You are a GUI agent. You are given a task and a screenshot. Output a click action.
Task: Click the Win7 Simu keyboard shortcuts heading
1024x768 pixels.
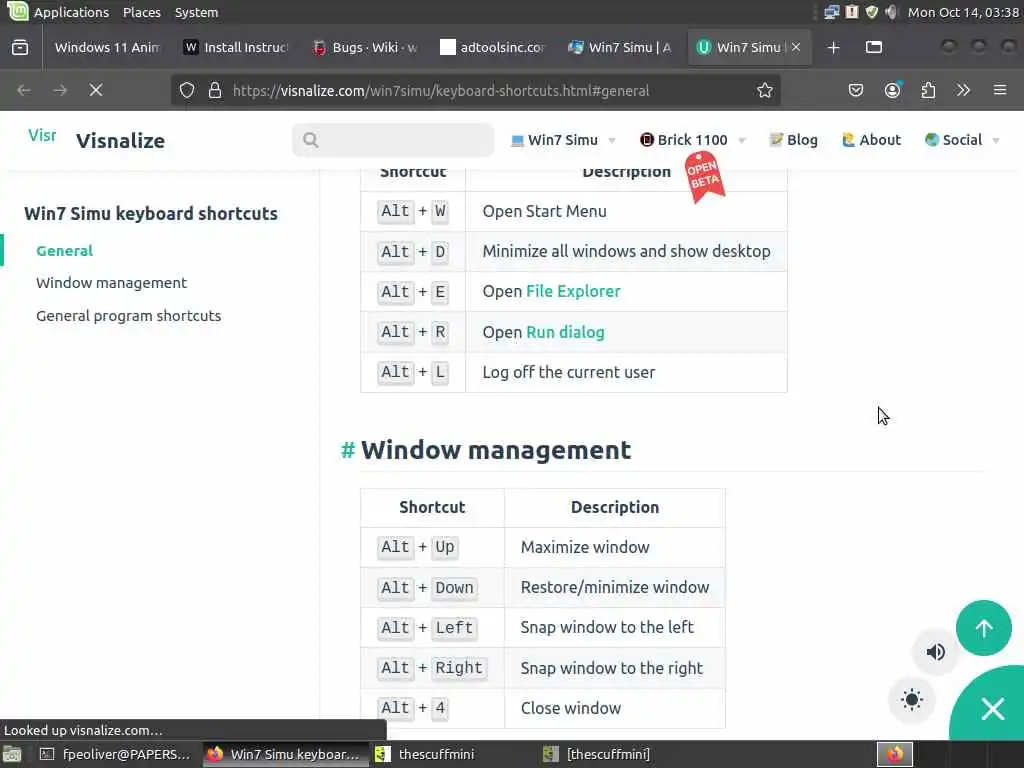coord(151,214)
